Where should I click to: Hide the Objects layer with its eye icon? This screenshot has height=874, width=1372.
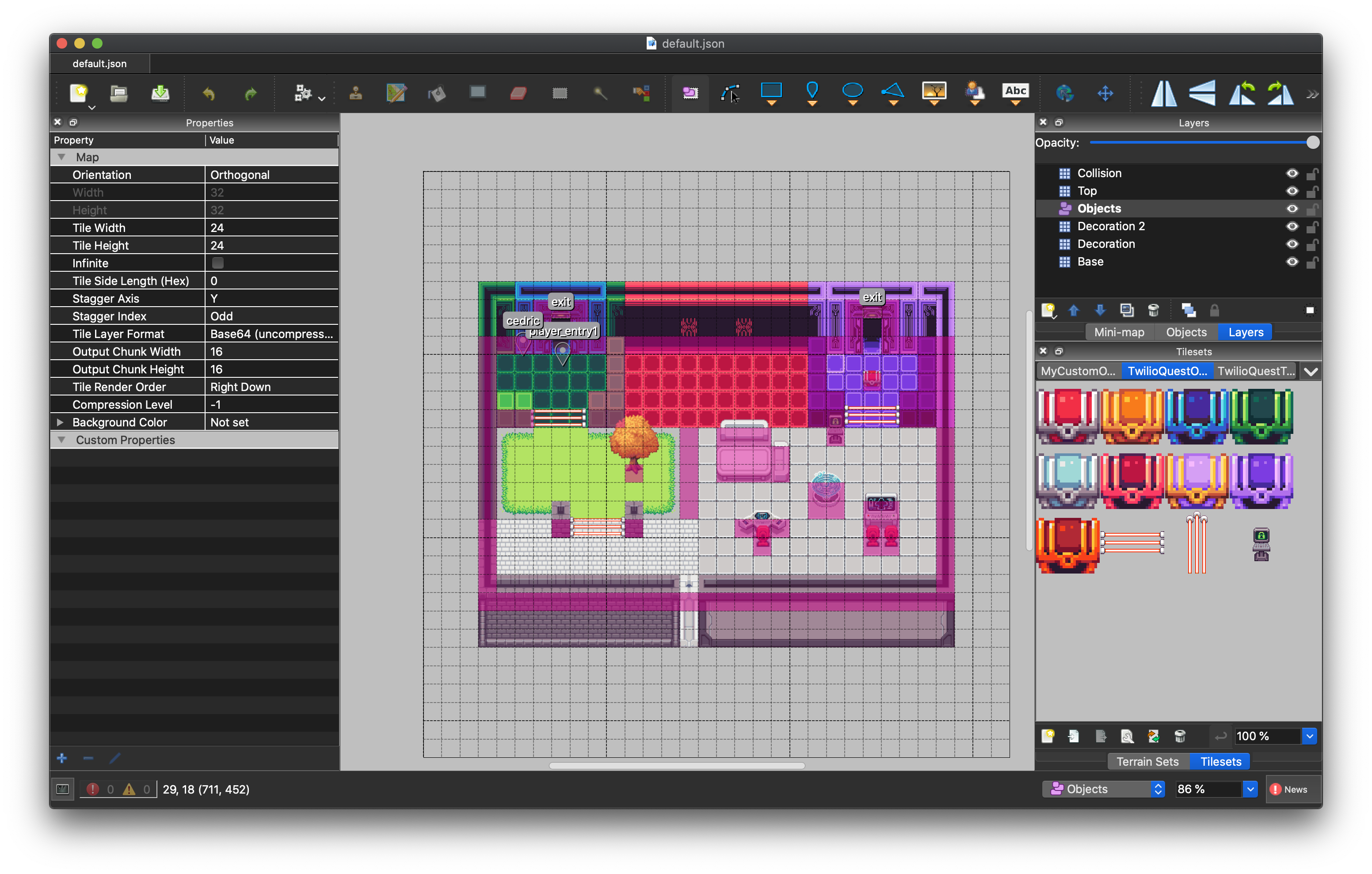point(1292,209)
